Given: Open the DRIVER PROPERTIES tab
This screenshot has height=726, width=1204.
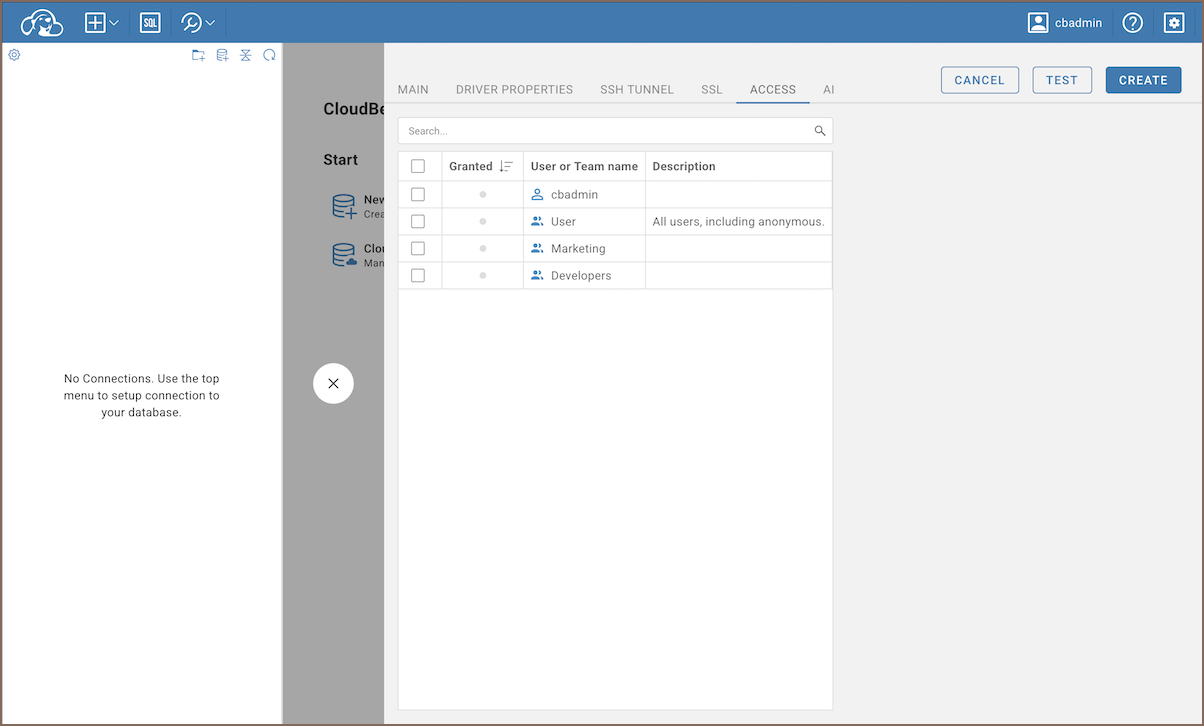Looking at the screenshot, I should pyautogui.click(x=514, y=89).
